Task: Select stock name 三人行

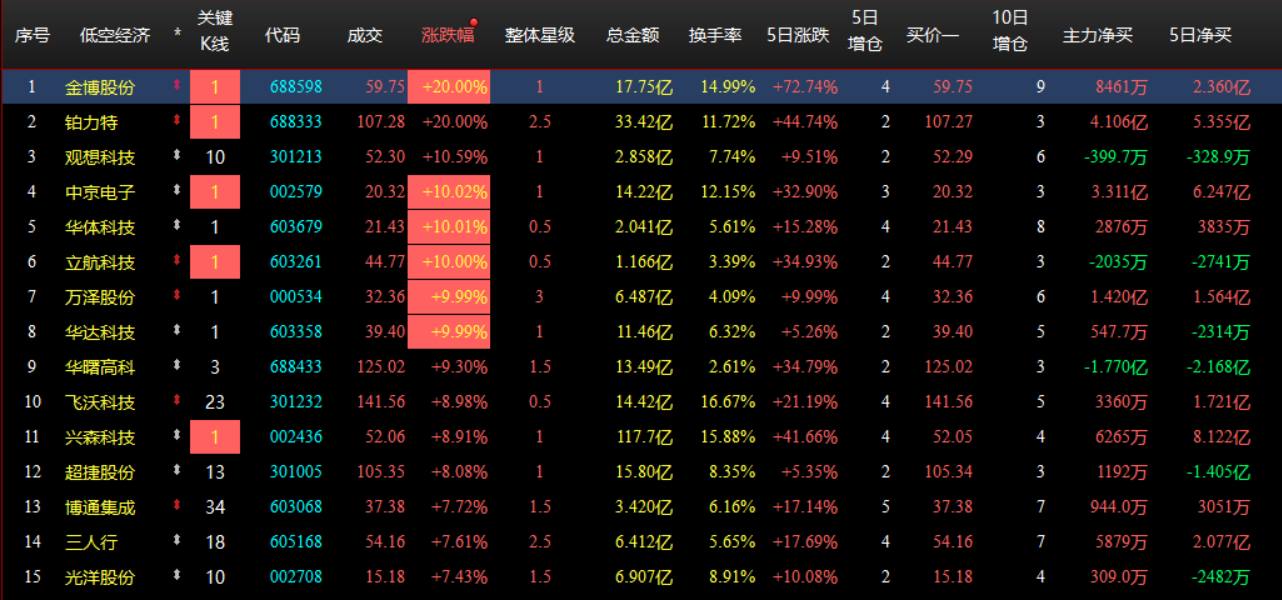Action: click(x=91, y=542)
